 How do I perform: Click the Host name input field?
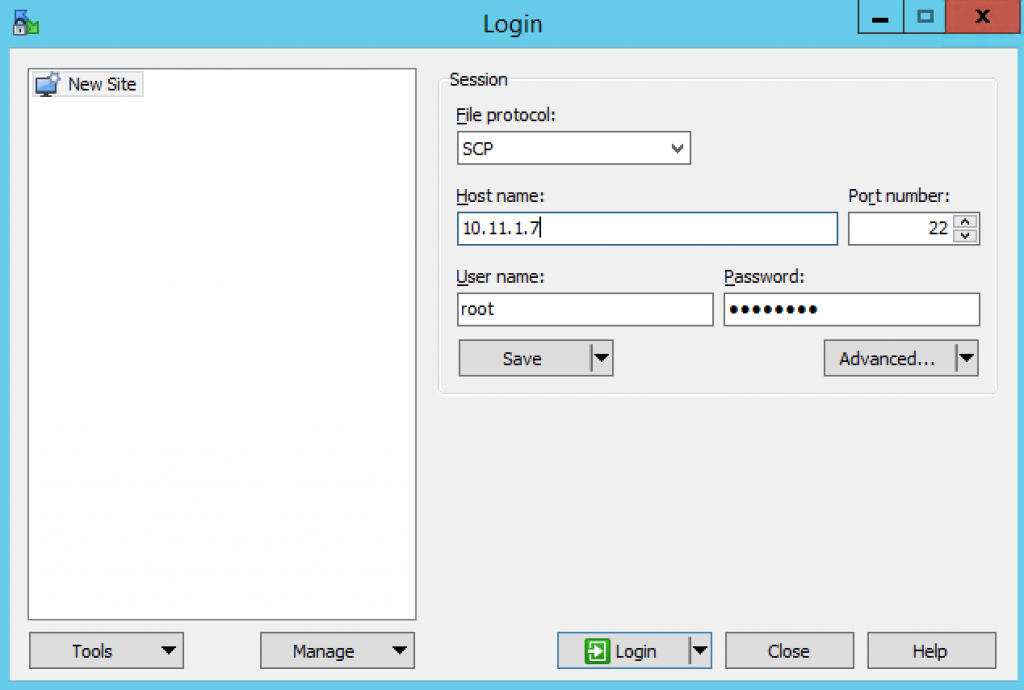coord(647,228)
